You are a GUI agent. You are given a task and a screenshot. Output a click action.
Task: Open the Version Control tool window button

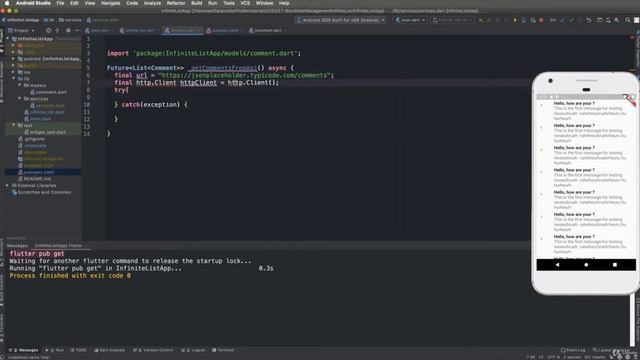(153, 350)
